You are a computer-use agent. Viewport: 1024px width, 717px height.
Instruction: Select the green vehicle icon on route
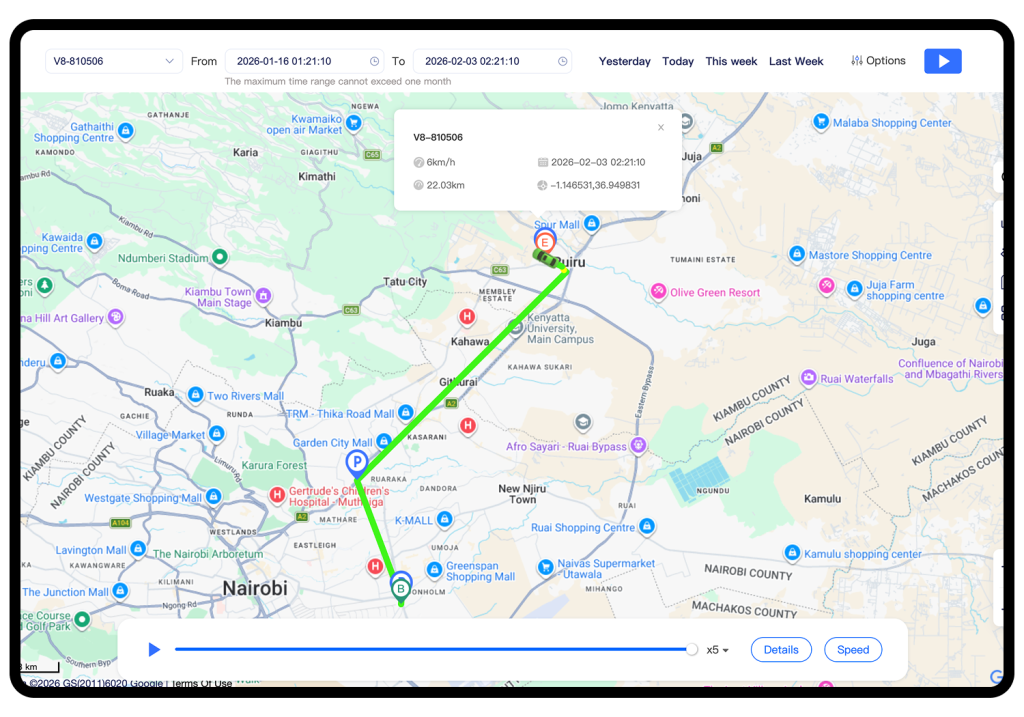point(546,258)
